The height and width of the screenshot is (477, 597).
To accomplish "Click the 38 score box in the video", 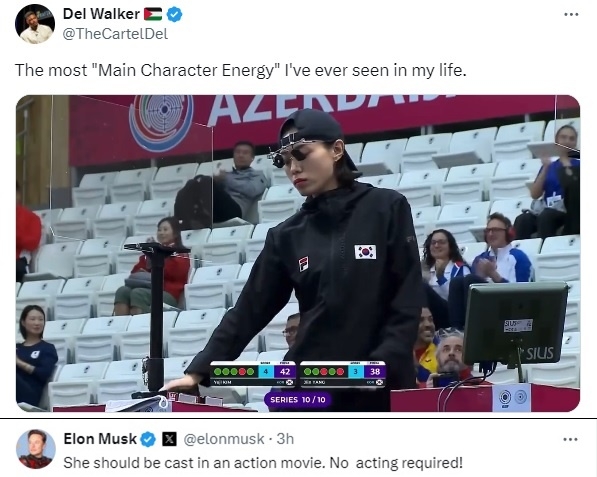I will click(375, 372).
